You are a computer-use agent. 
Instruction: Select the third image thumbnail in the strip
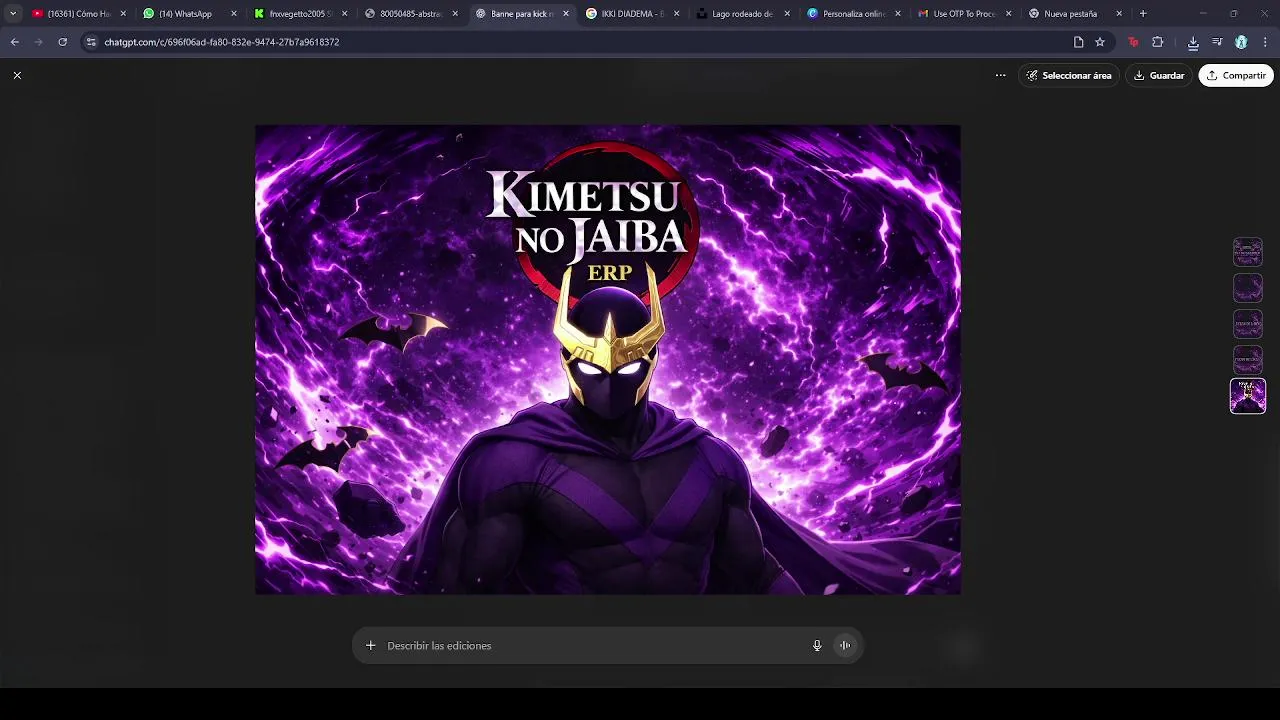[1247, 324]
